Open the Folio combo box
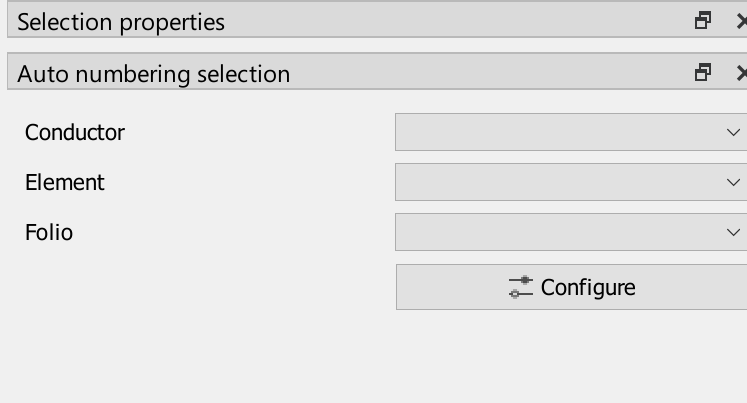The height and width of the screenshot is (403, 747). 560,232
